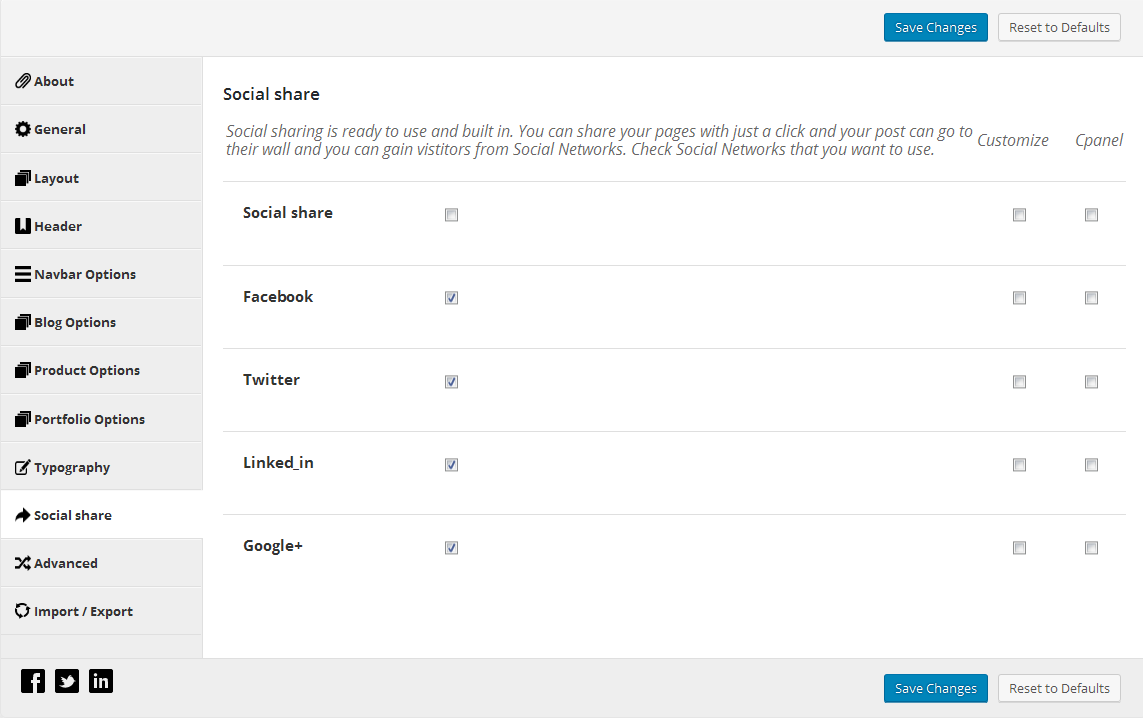Tick Cpanel checkbox in Google+ row

click(1091, 547)
